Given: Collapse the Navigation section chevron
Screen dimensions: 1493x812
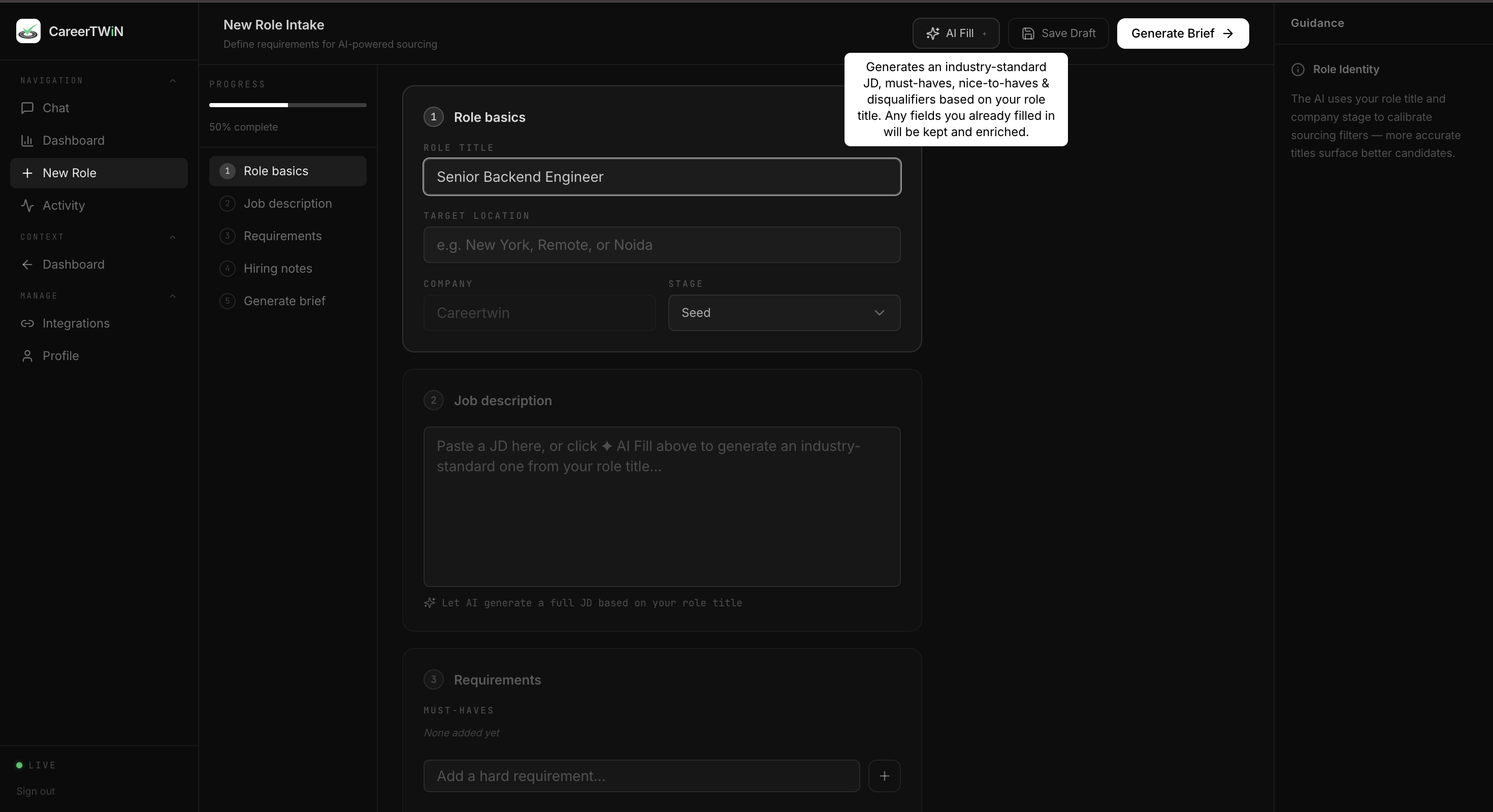Looking at the screenshot, I should (x=173, y=81).
